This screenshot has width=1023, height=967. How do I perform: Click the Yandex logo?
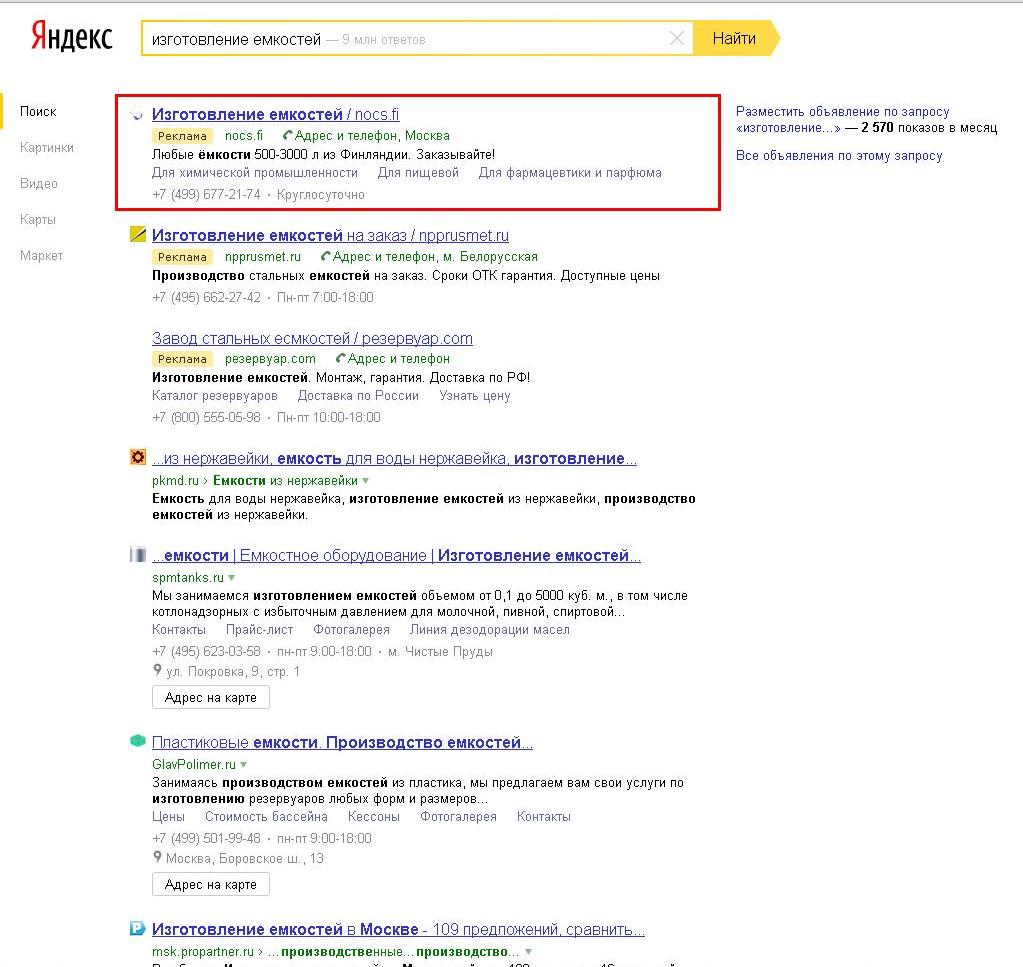[x=70, y=37]
